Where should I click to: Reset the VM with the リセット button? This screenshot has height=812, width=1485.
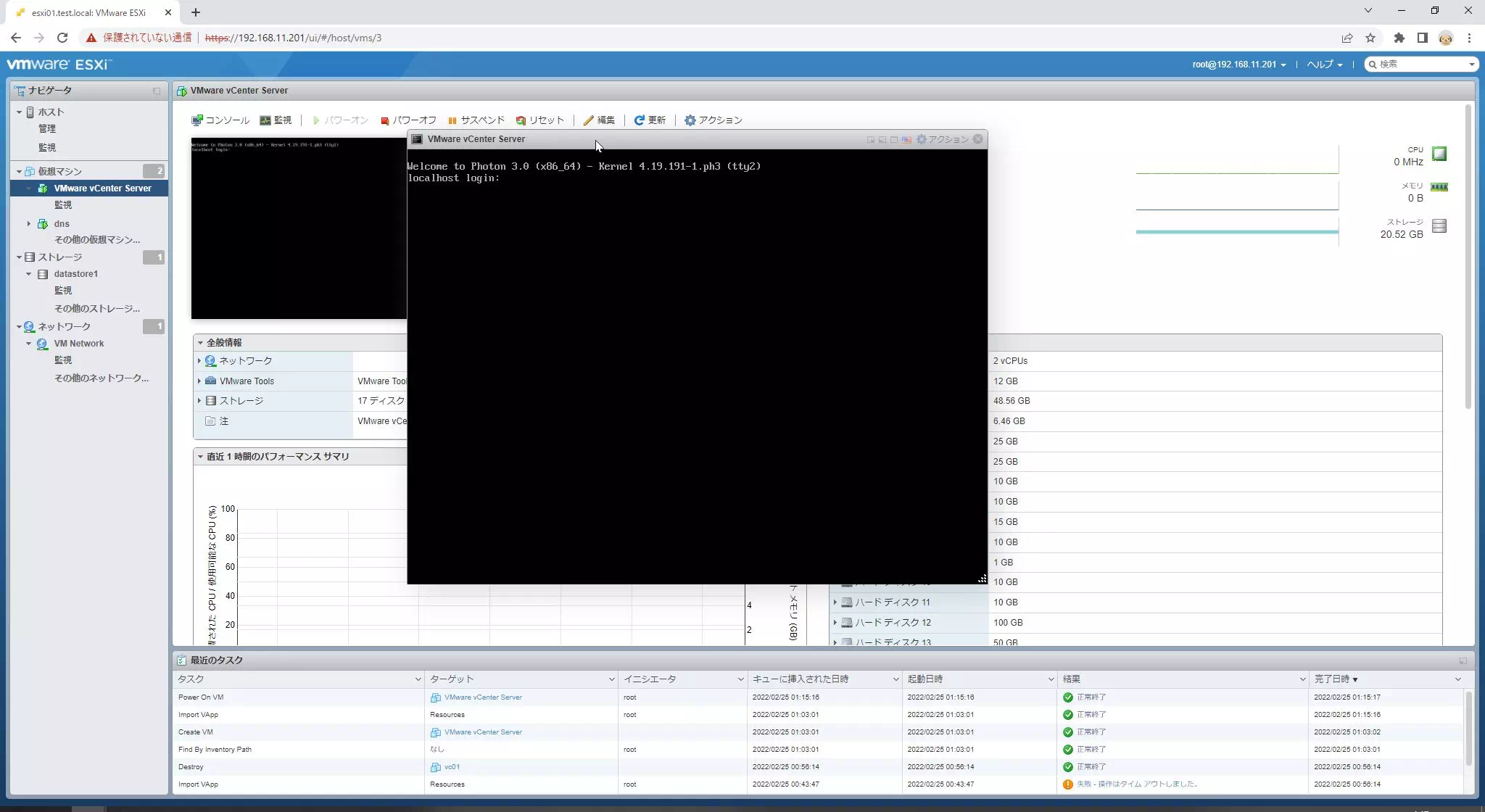pyautogui.click(x=539, y=120)
